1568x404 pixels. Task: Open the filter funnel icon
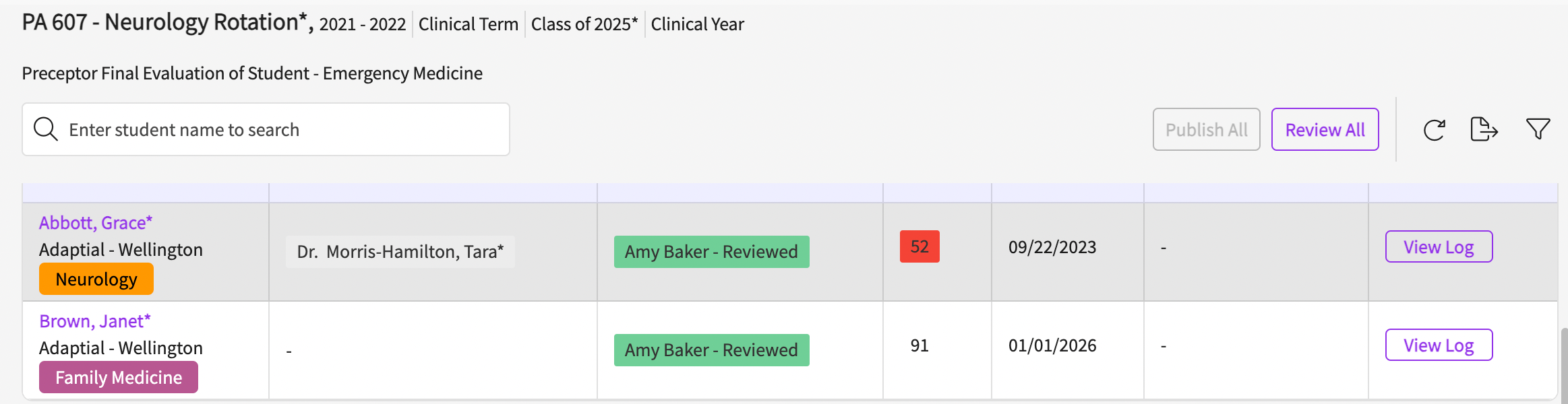tap(1538, 129)
